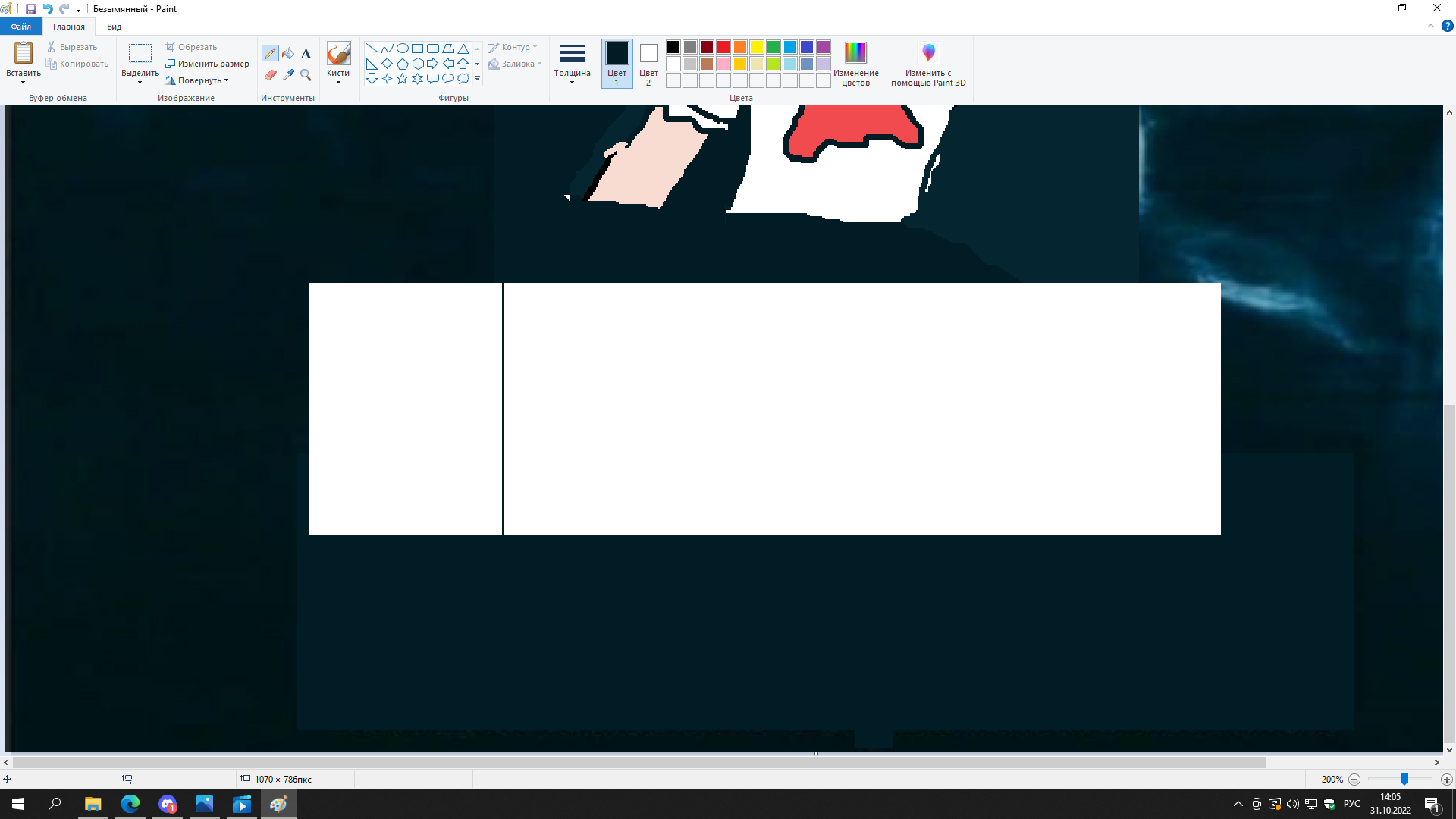This screenshot has width=1456, height=819.
Task: Click the five-point star shape
Action: point(402,79)
